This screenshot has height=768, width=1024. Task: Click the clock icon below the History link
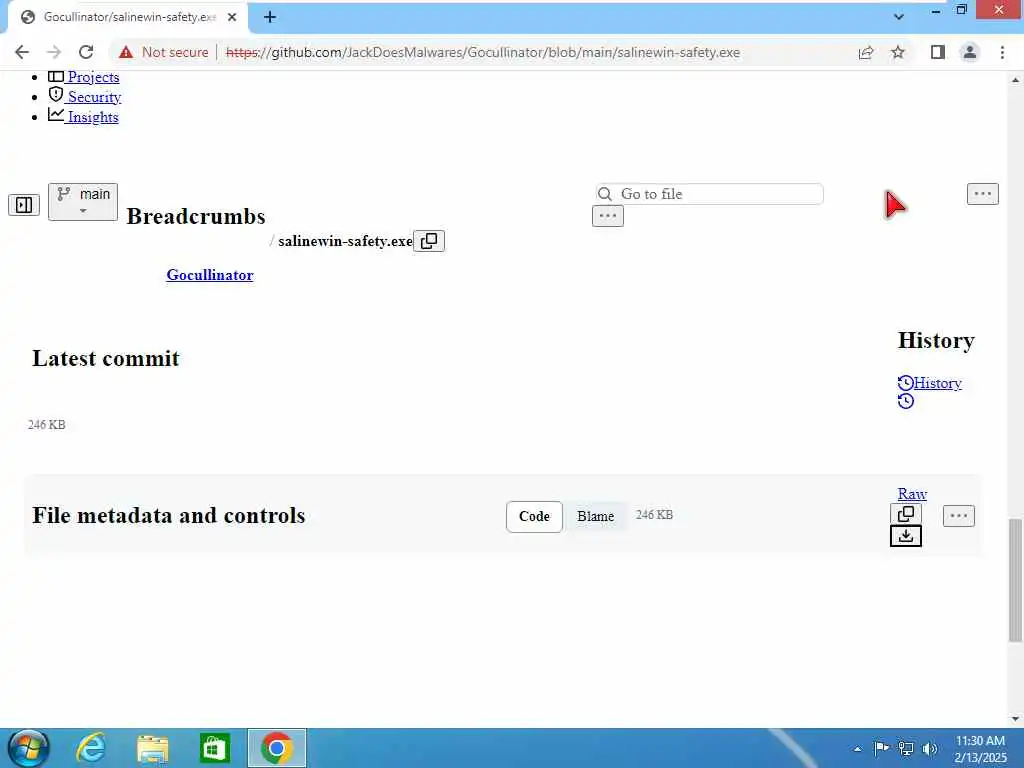[905, 401]
